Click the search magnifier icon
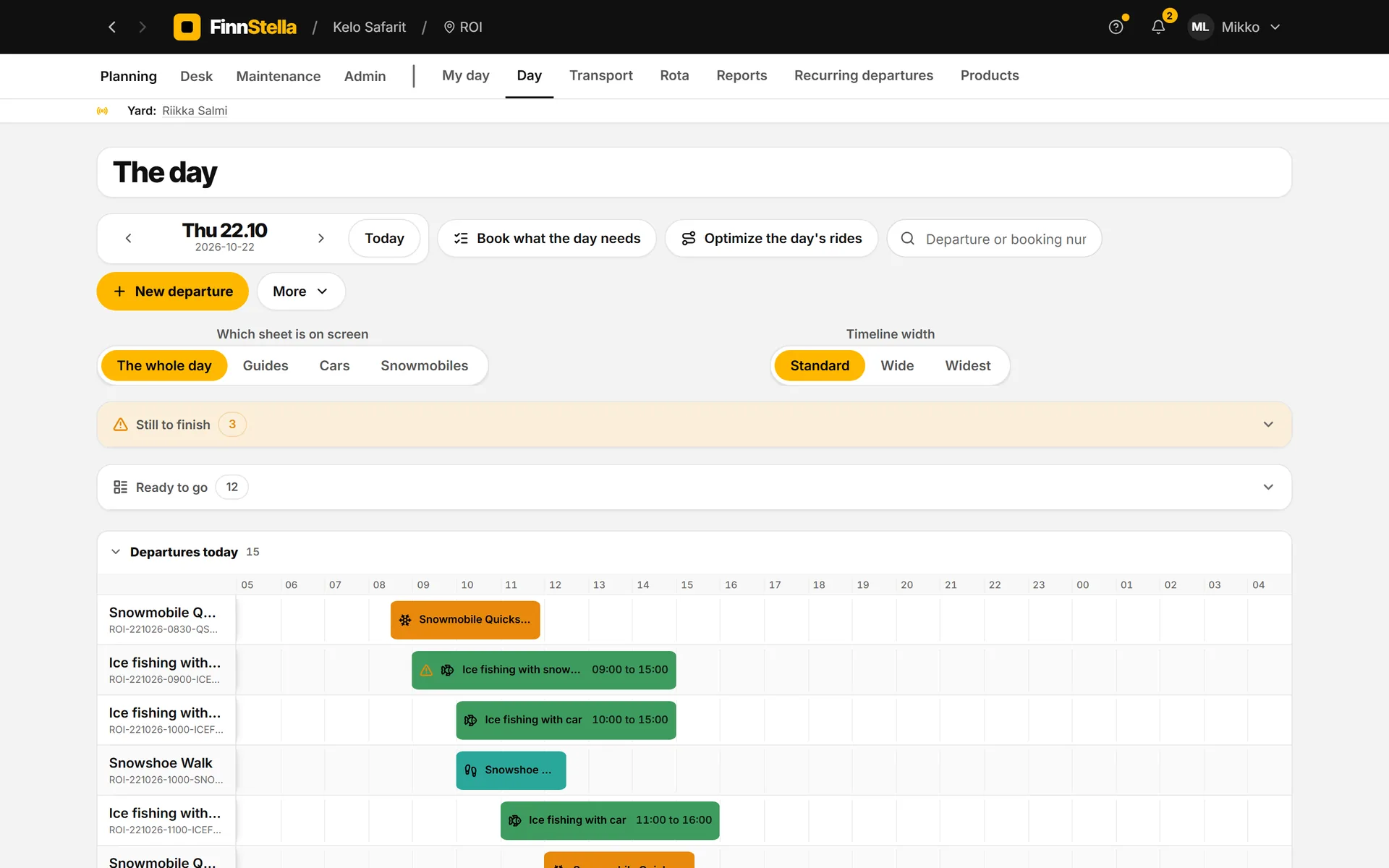1389x868 pixels. [x=907, y=238]
